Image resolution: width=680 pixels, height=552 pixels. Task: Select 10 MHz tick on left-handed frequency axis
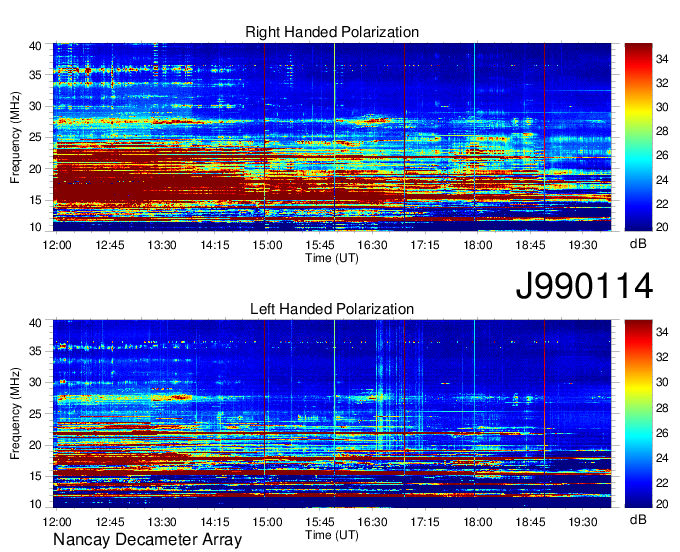pyautogui.click(x=35, y=504)
